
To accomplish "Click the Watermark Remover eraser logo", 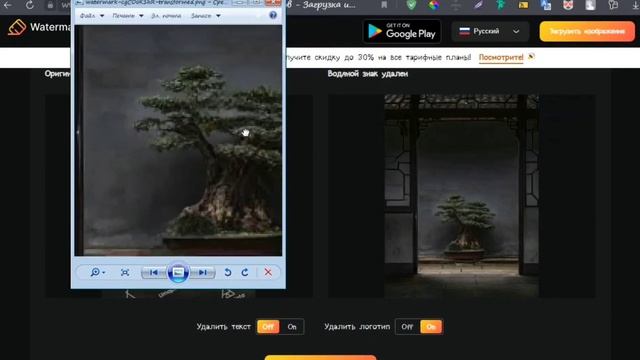I will (17, 27).
